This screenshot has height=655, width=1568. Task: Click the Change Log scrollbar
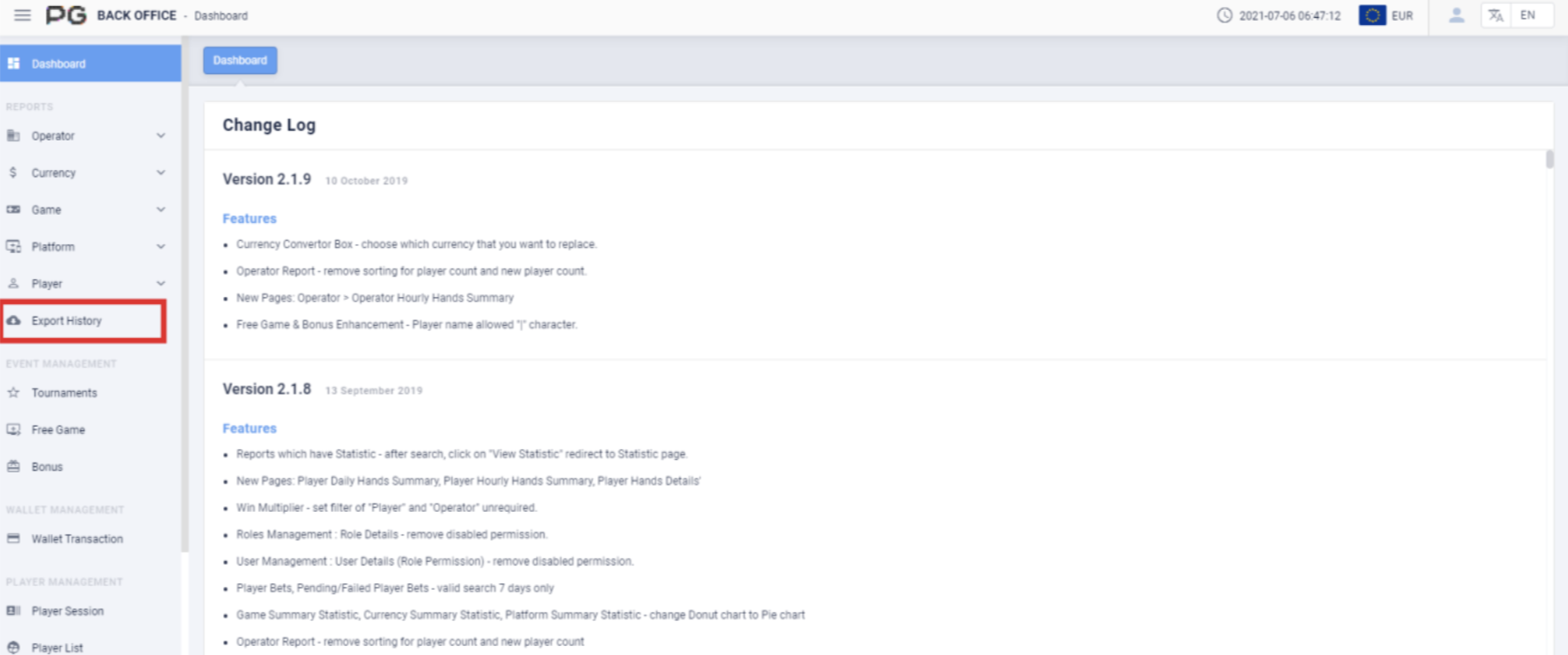(x=1549, y=160)
